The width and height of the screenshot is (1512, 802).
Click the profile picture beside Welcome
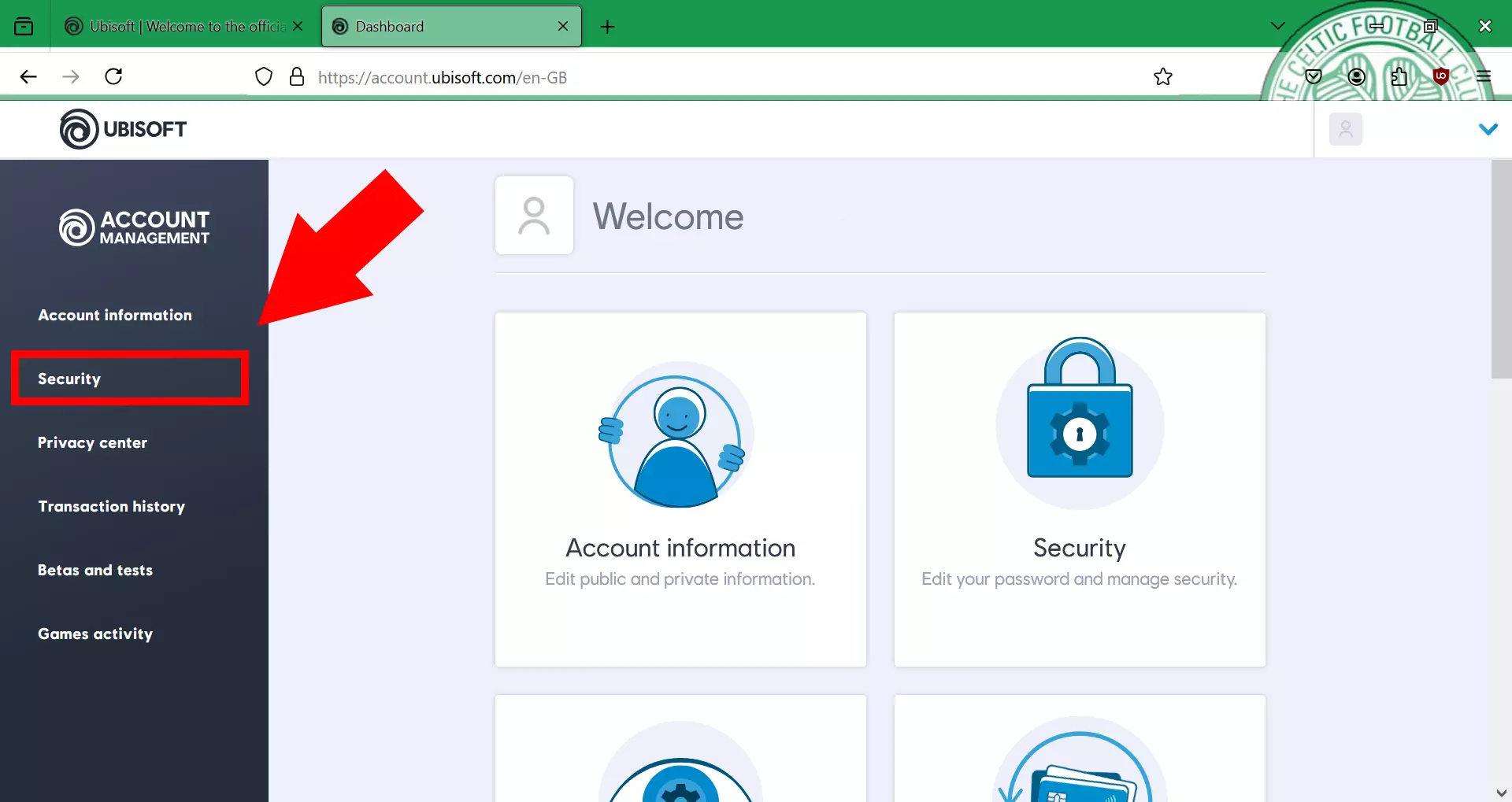point(534,215)
